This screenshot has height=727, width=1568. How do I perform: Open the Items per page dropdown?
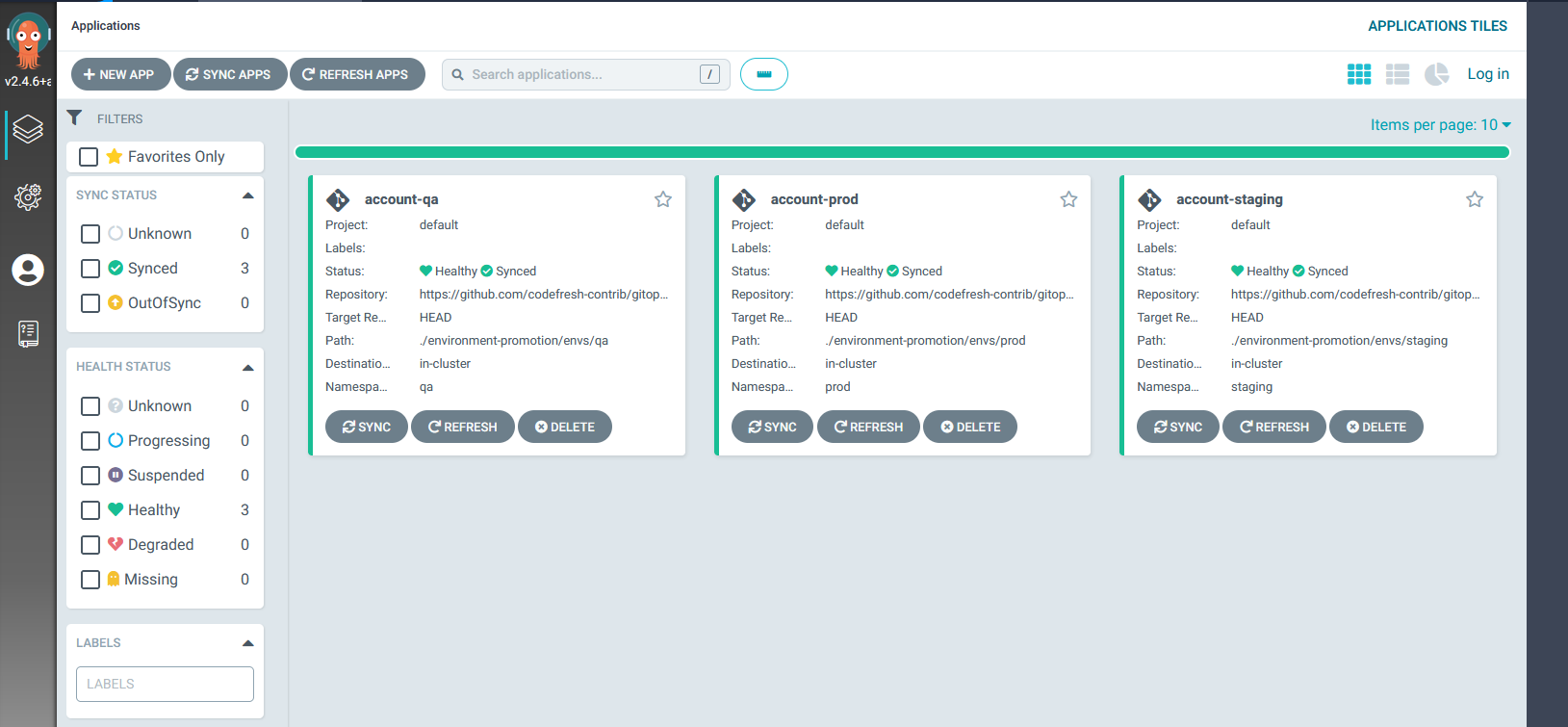click(x=1440, y=125)
